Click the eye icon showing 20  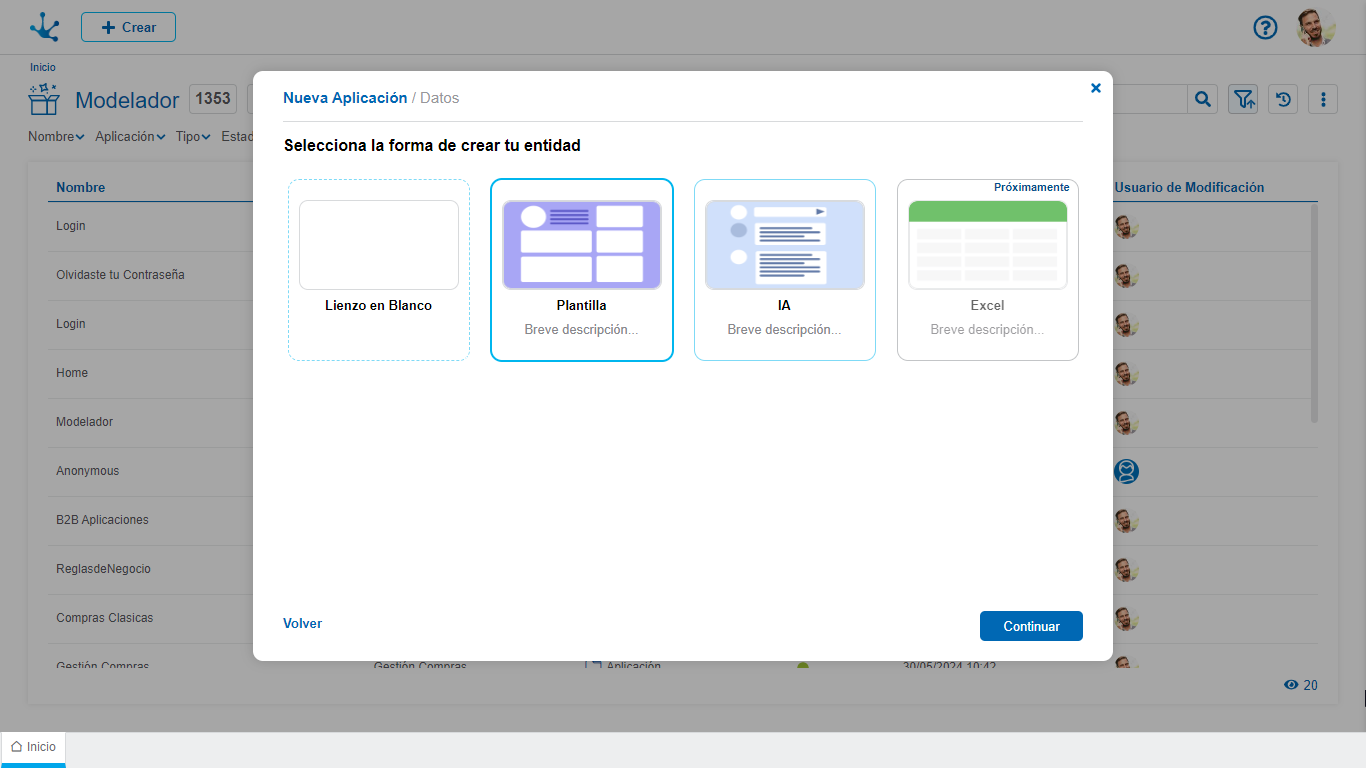(1291, 685)
